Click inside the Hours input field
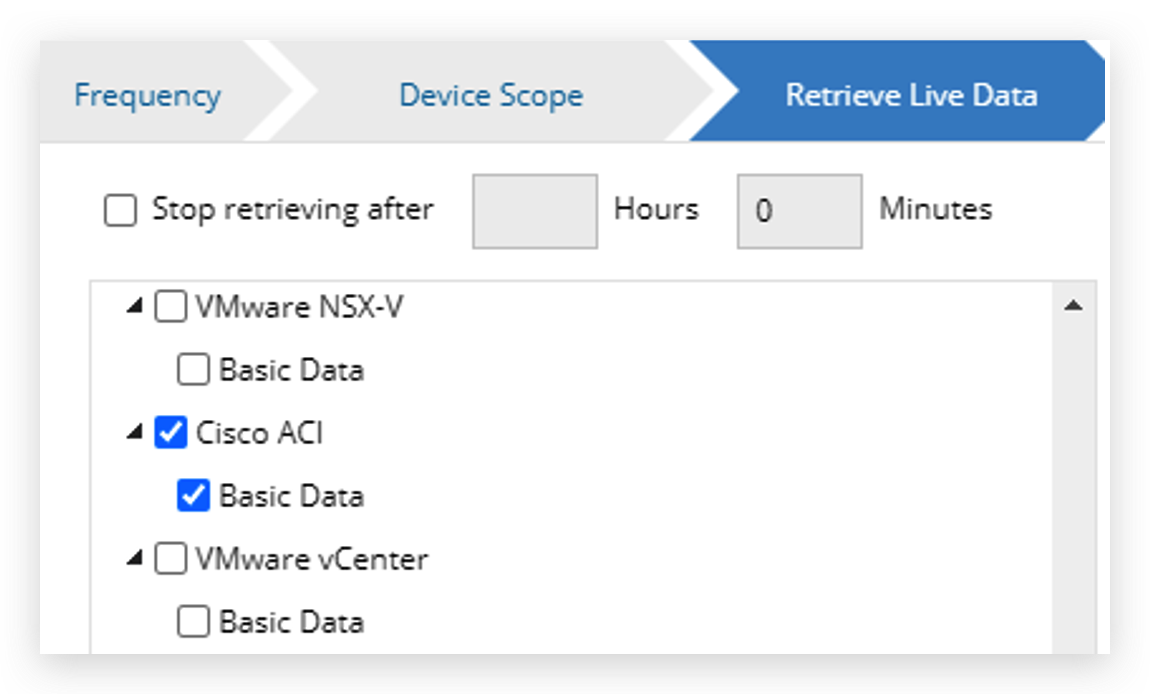The height and width of the screenshot is (694, 1150). (x=534, y=210)
